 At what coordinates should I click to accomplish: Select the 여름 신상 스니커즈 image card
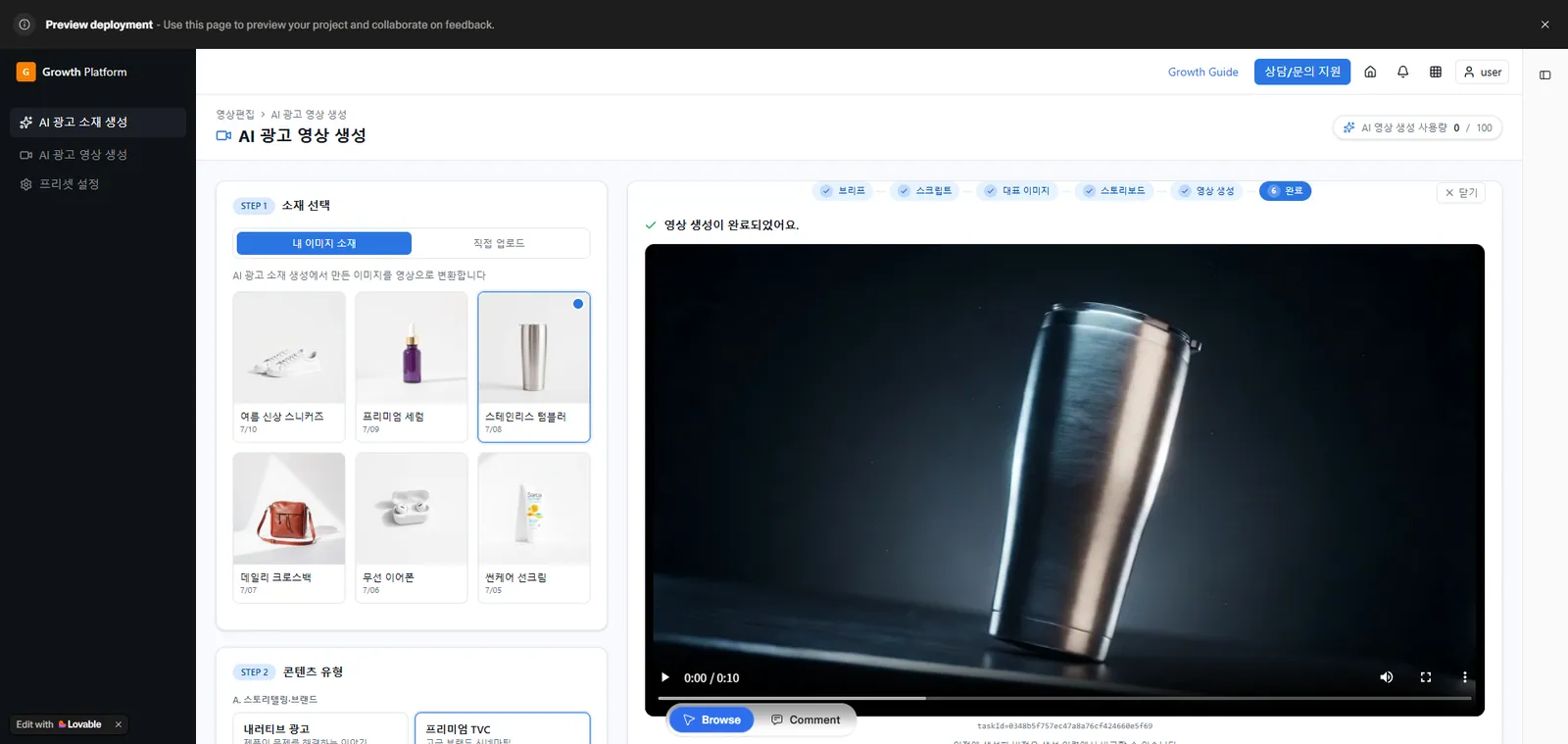[x=289, y=367]
